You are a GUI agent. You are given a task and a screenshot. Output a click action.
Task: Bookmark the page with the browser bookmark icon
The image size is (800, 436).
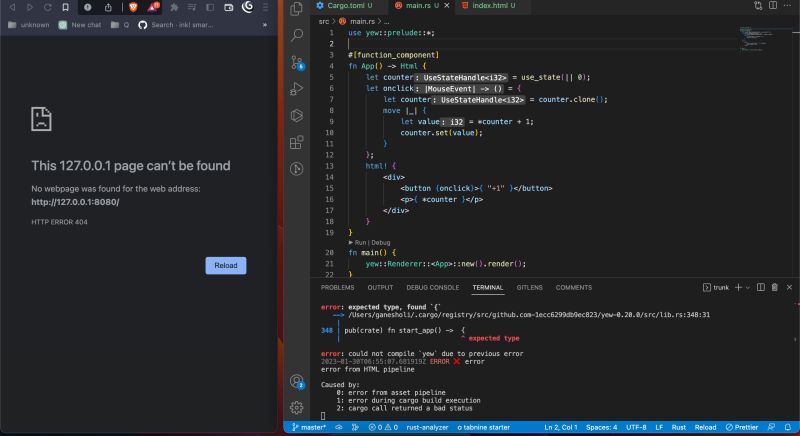[x=65, y=7]
